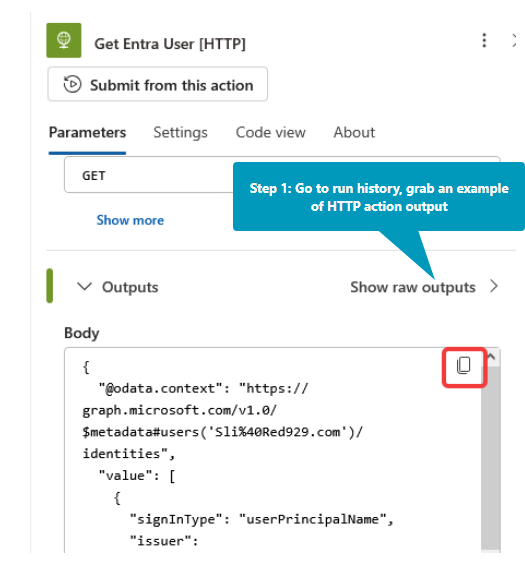Copy the Body output to clipboard
The width and height of the screenshot is (525, 570).
(464, 366)
